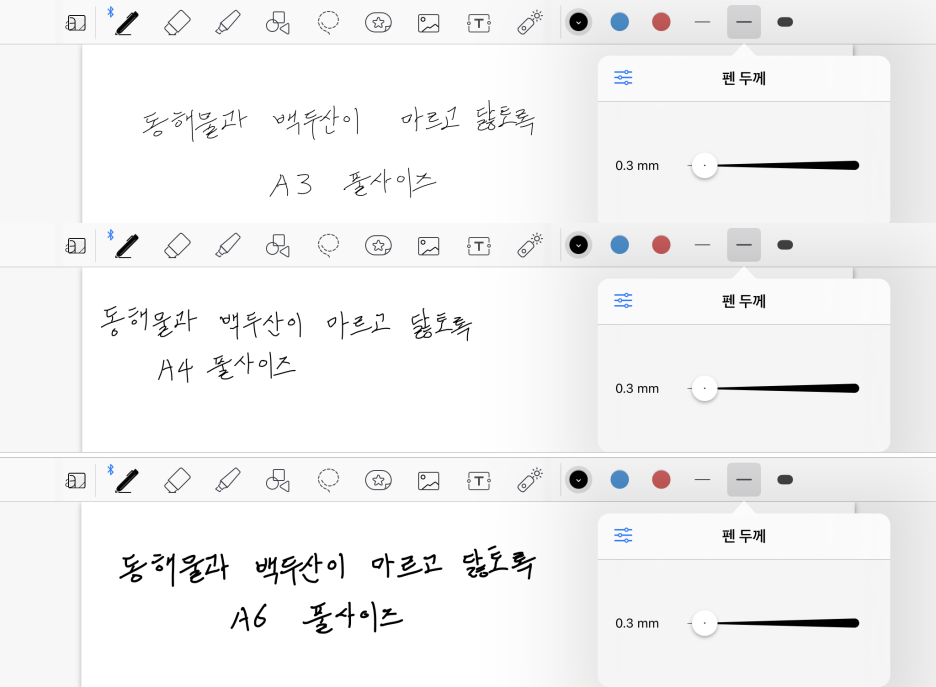
Task: Open the Shapes tool in the A3 note toolbar
Action: click(278, 23)
